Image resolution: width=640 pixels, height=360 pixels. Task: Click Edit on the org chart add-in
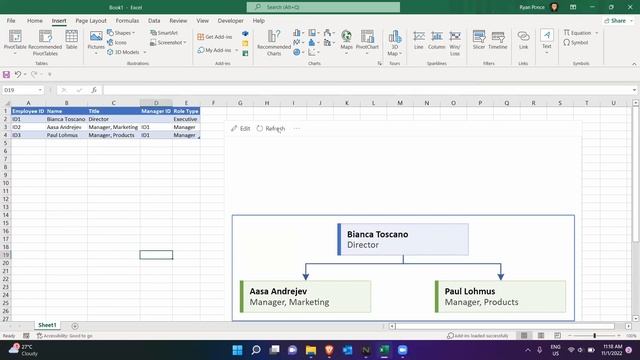pyautogui.click(x=240, y=129)
